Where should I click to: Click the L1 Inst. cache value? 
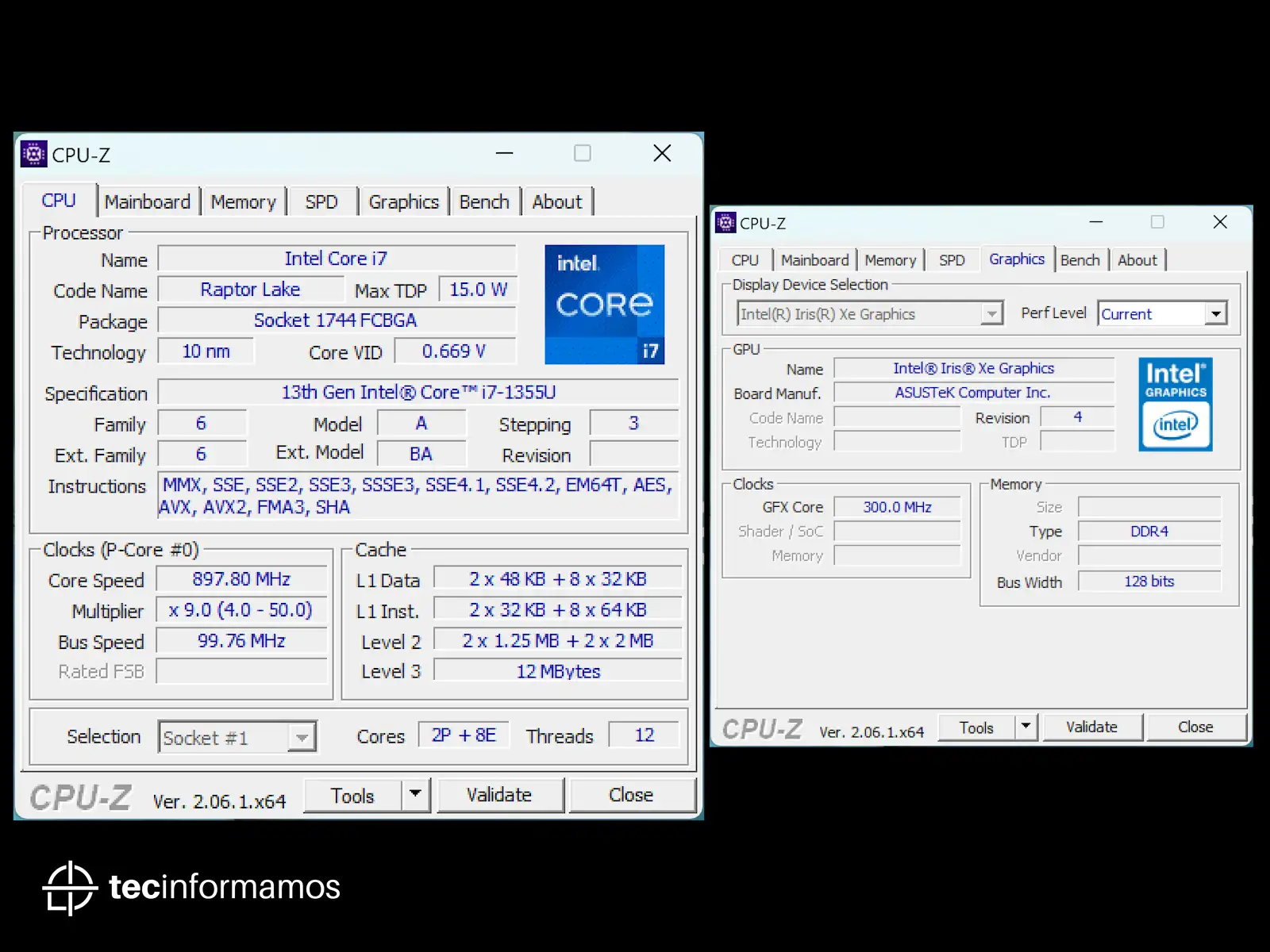(x=558, y=610)
